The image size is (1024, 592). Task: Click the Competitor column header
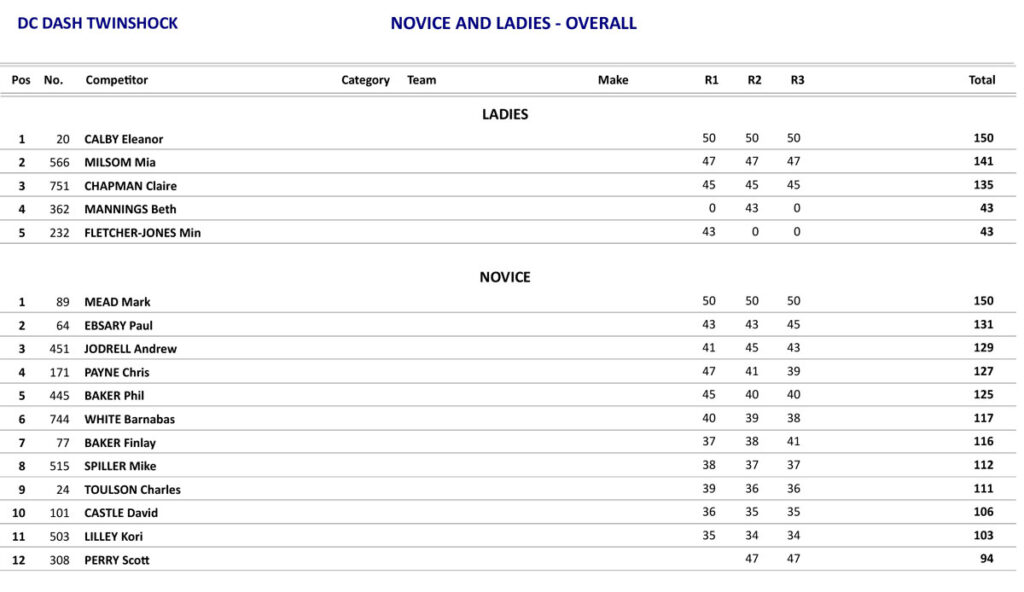pos(117,80)
